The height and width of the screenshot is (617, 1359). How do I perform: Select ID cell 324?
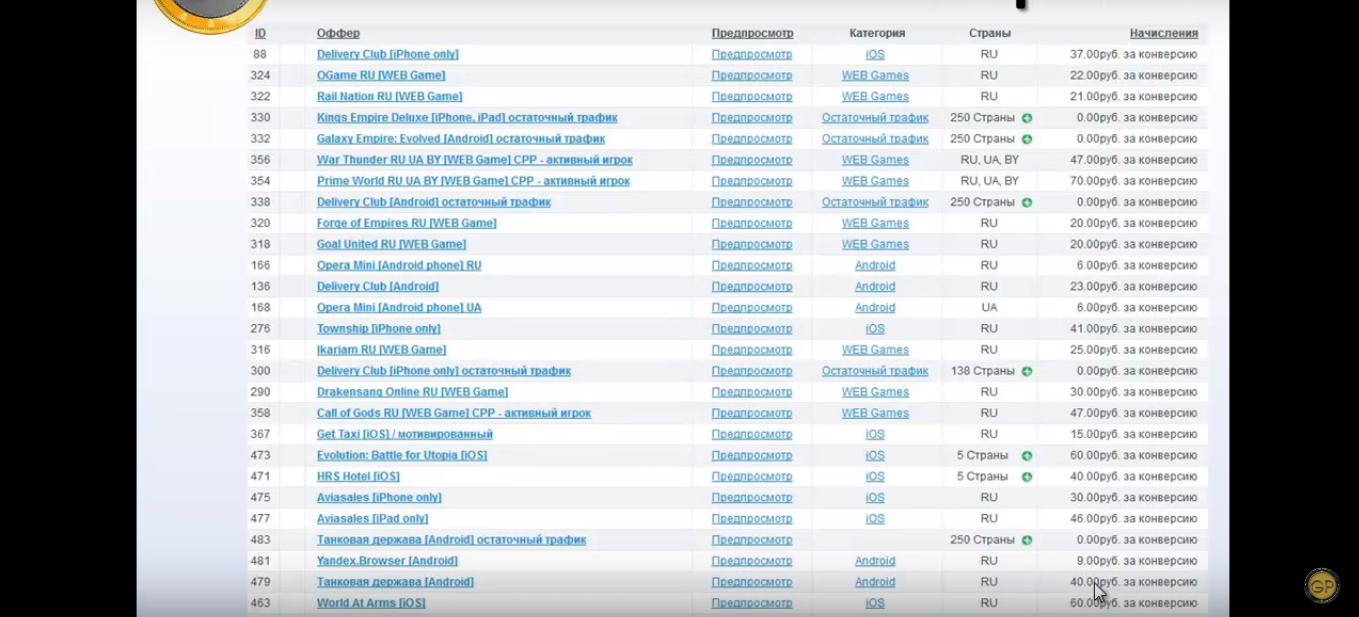click(260, 75)
